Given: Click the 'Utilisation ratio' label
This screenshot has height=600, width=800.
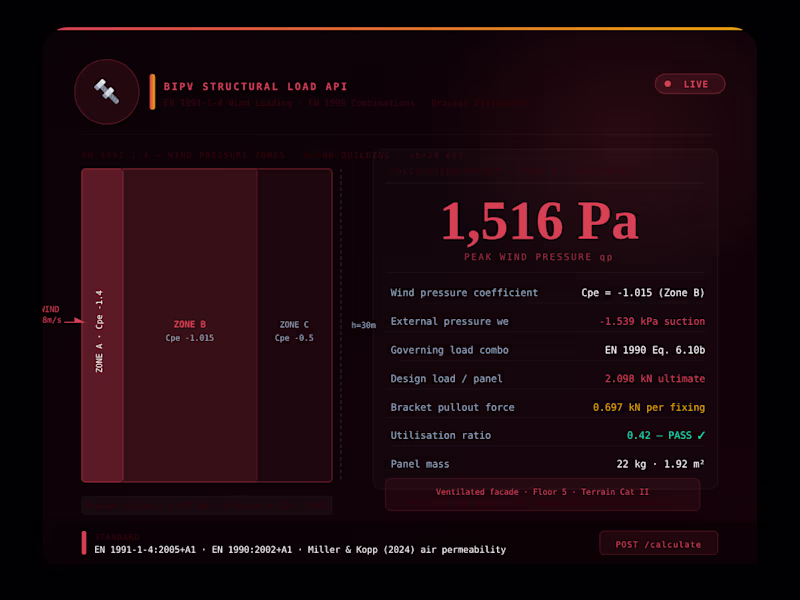Looking at the screenshot, I should pos(441,435).
